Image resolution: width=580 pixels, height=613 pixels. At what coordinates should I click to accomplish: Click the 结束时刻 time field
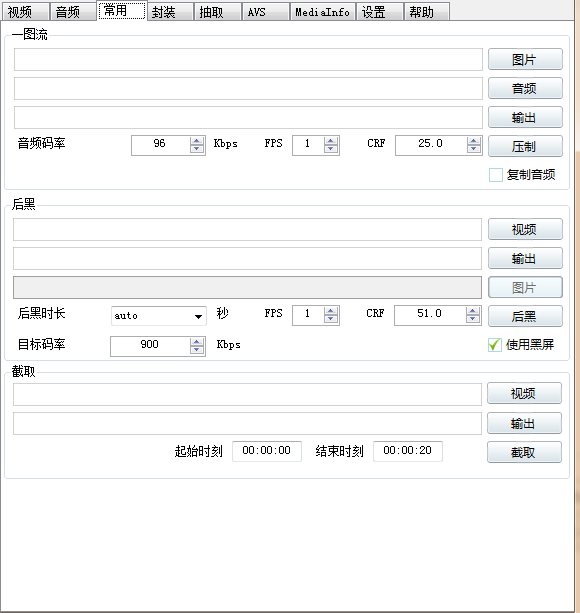click(x=408, y=451)
